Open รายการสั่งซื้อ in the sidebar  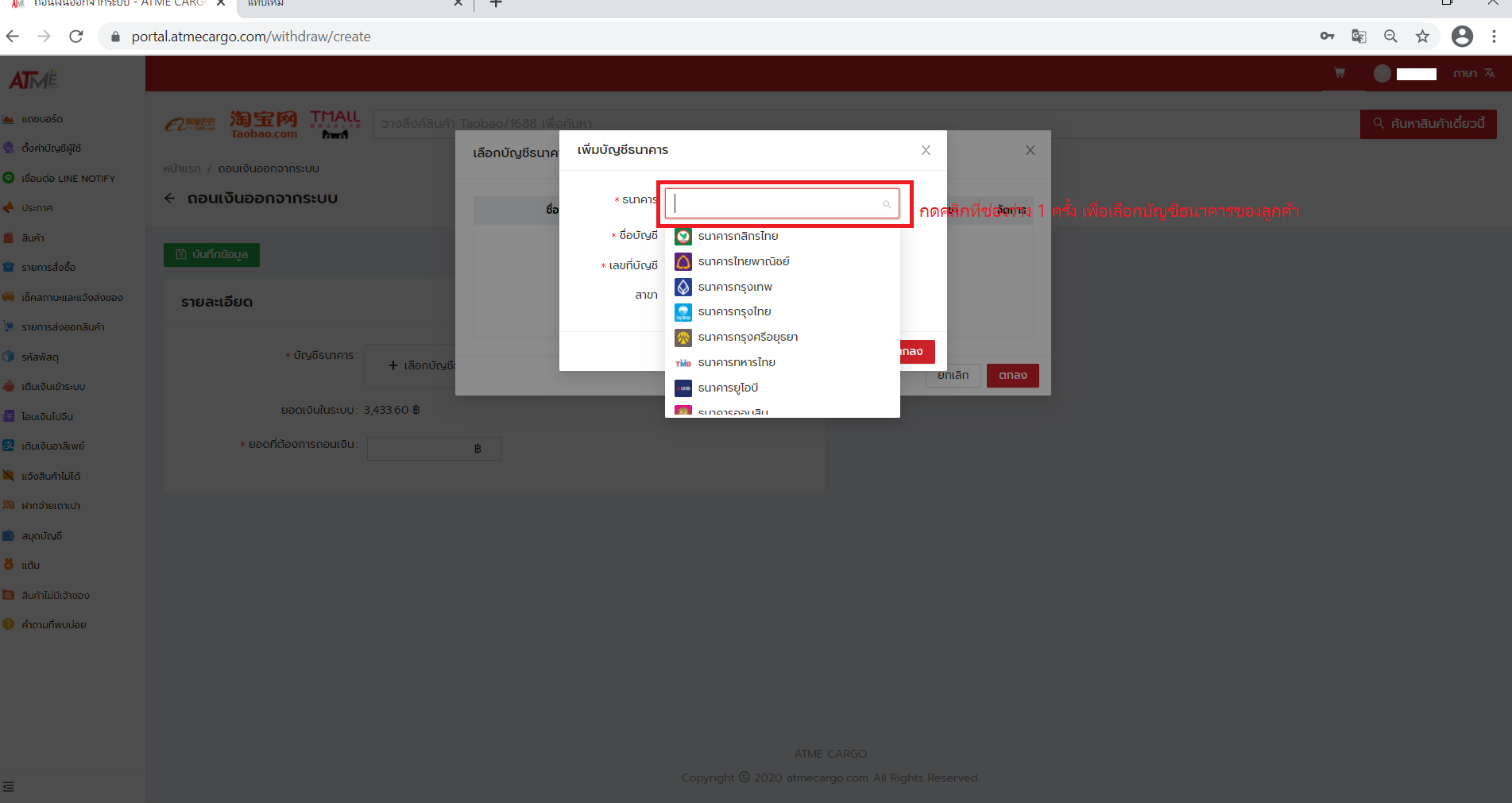pyautogui.click(x=48, y=268)
